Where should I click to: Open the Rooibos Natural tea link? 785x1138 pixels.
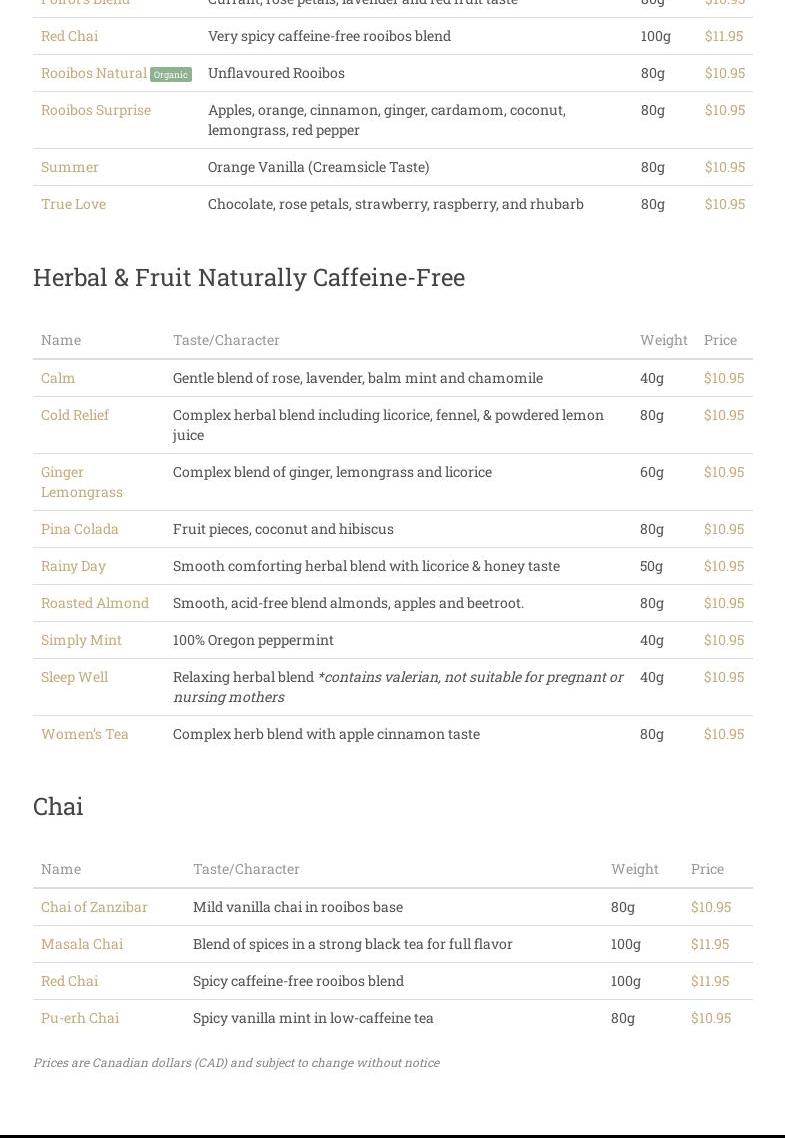pos(93,73)
